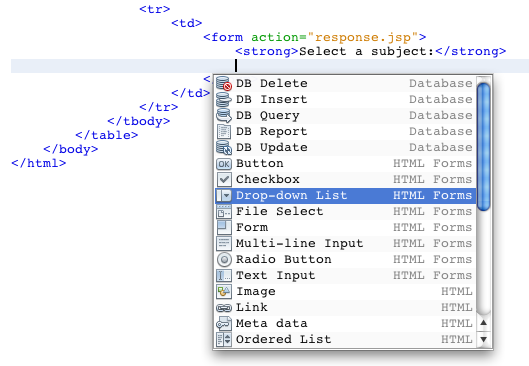Viewport: 529px width, 366px height.
Task: Pick the Checkbox icon in the list
Action: [224, 179]
